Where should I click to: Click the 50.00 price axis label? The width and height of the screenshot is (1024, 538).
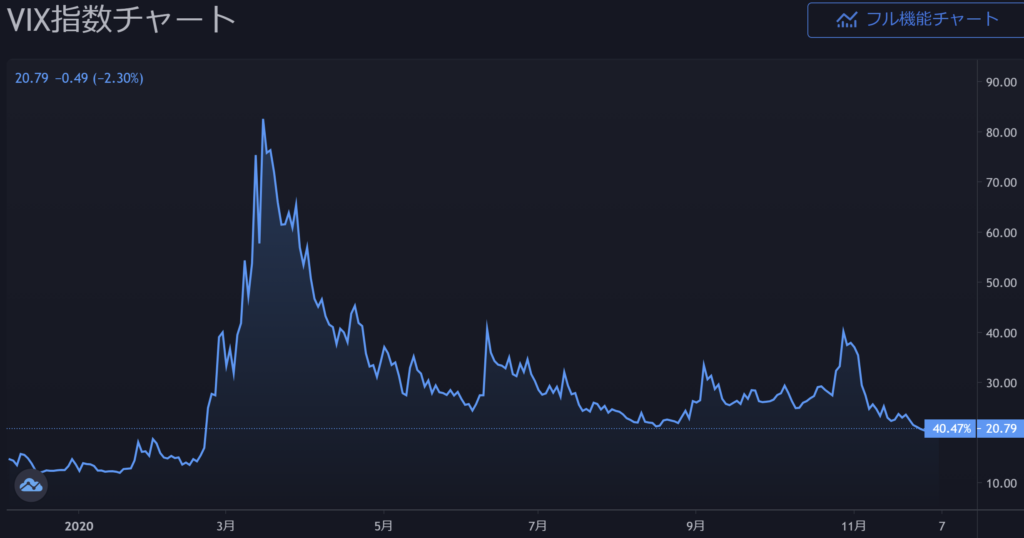(x=1001, y=283)
